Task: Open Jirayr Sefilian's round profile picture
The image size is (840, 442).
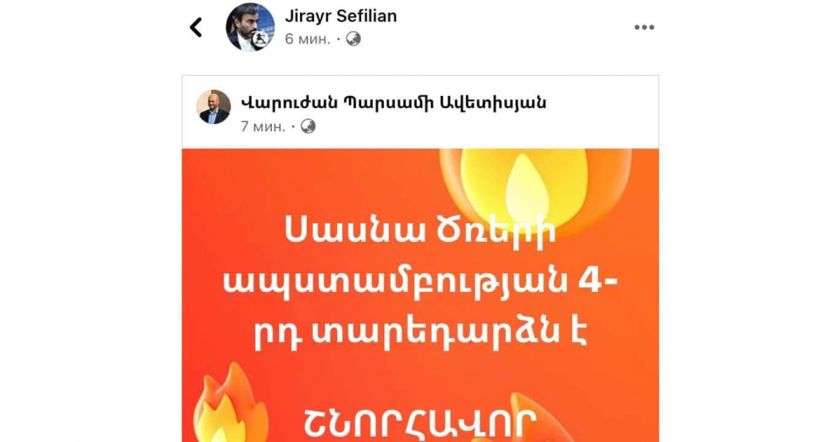Action: tap(250, 27)
